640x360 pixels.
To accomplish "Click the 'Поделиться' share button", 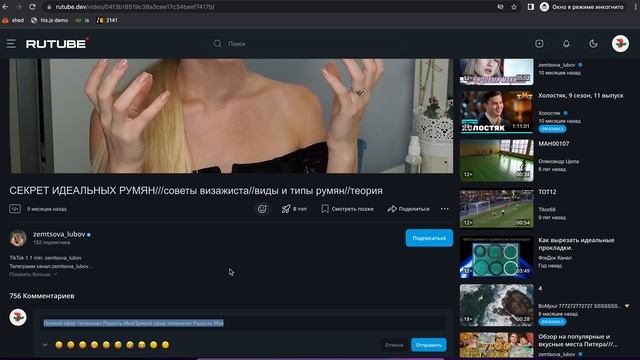I will (409, 209).
